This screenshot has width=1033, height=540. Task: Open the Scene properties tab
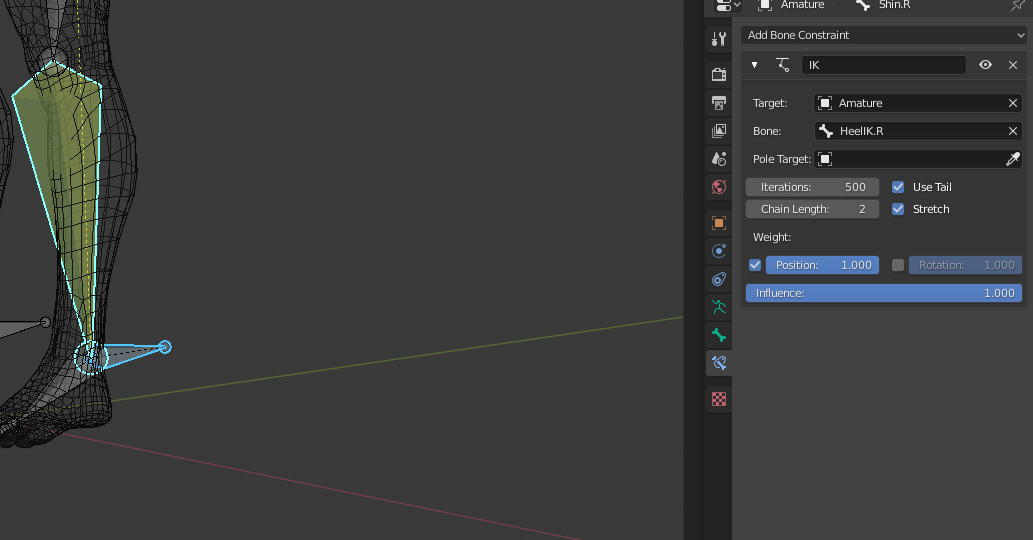[x=719, y=159]
